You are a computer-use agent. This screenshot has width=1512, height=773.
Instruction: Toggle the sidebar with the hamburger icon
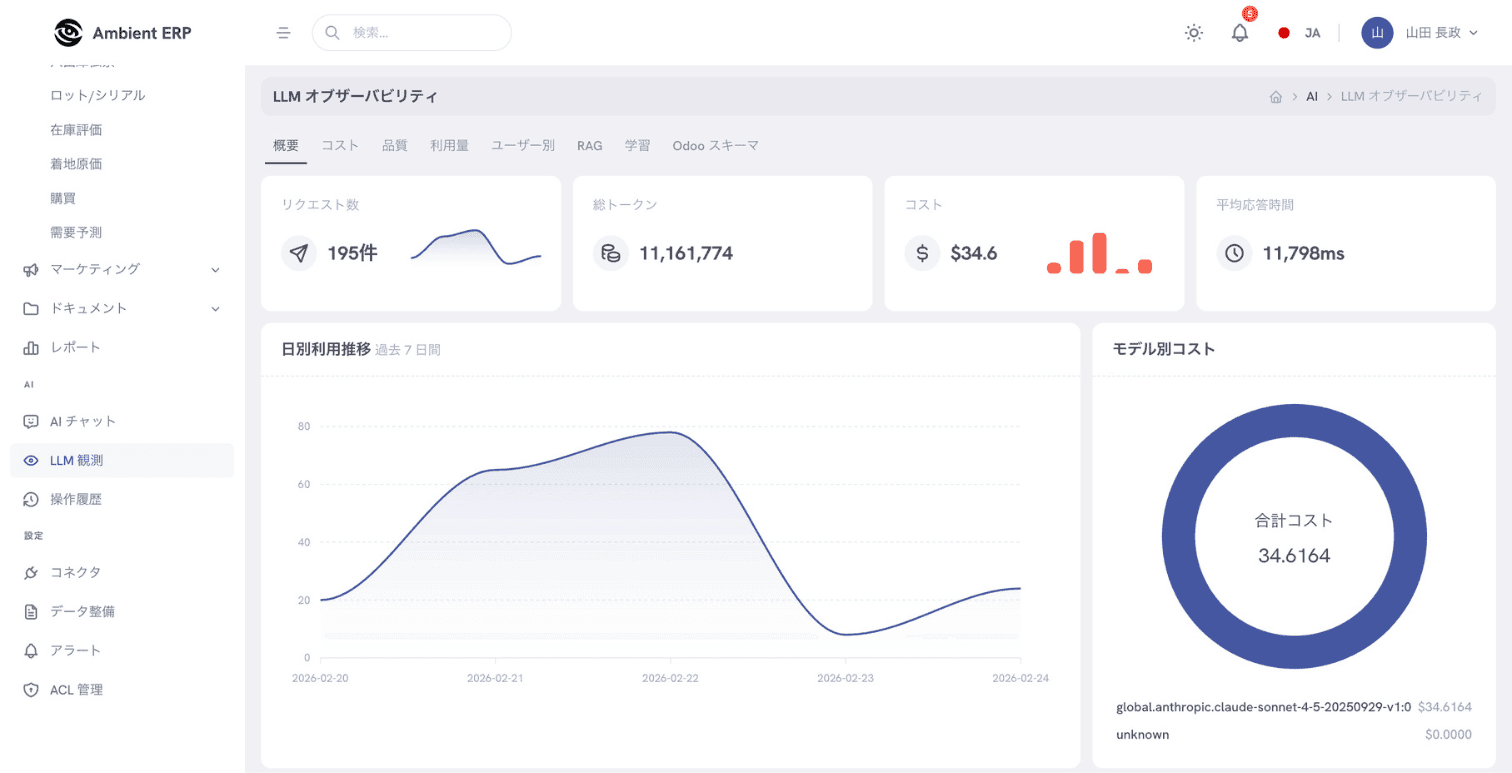click(x=284, y=33)
